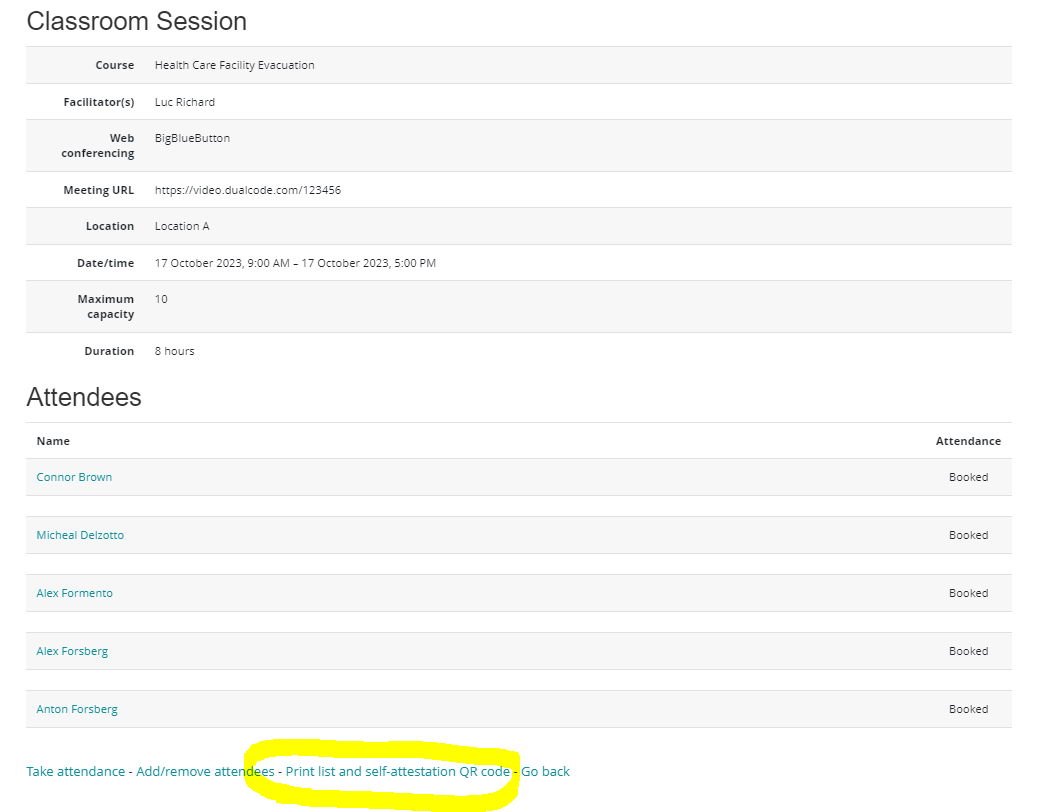Viewport: 1037px width, 812px height.
Task: Click the Name column header
Action: tap(53, 441)
